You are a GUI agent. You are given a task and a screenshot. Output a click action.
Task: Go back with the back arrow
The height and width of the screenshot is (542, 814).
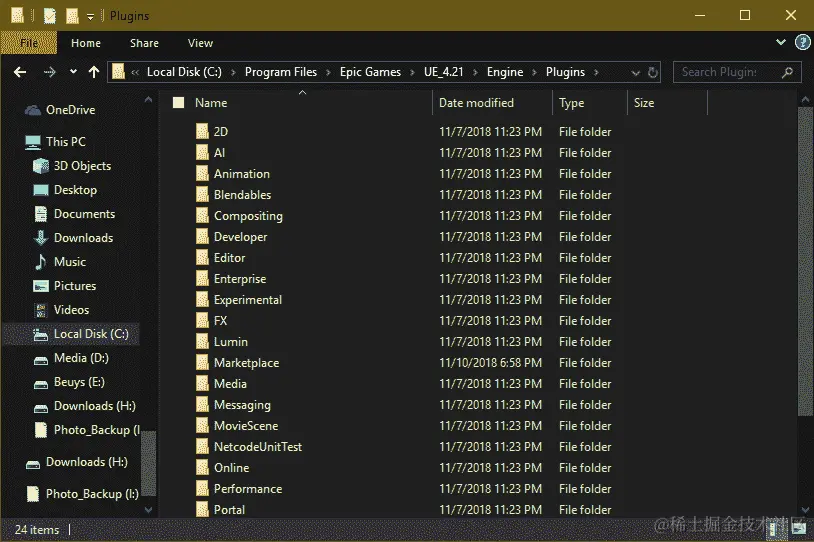click(20, 72)
